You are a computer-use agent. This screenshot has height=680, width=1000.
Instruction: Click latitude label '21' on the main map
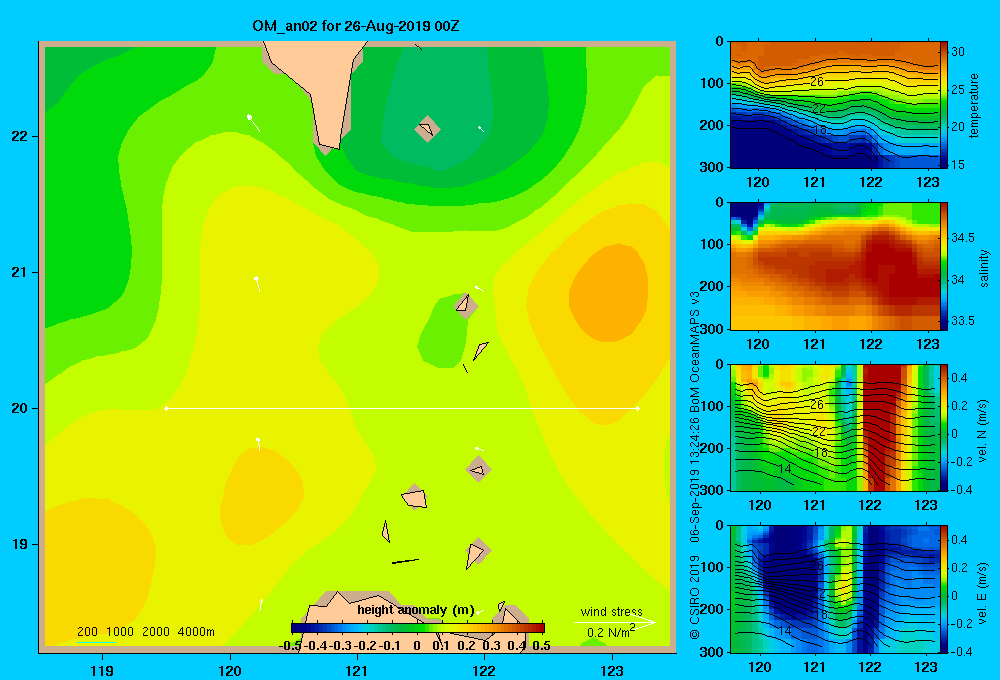pyautogui.click(x=19, y=272)
